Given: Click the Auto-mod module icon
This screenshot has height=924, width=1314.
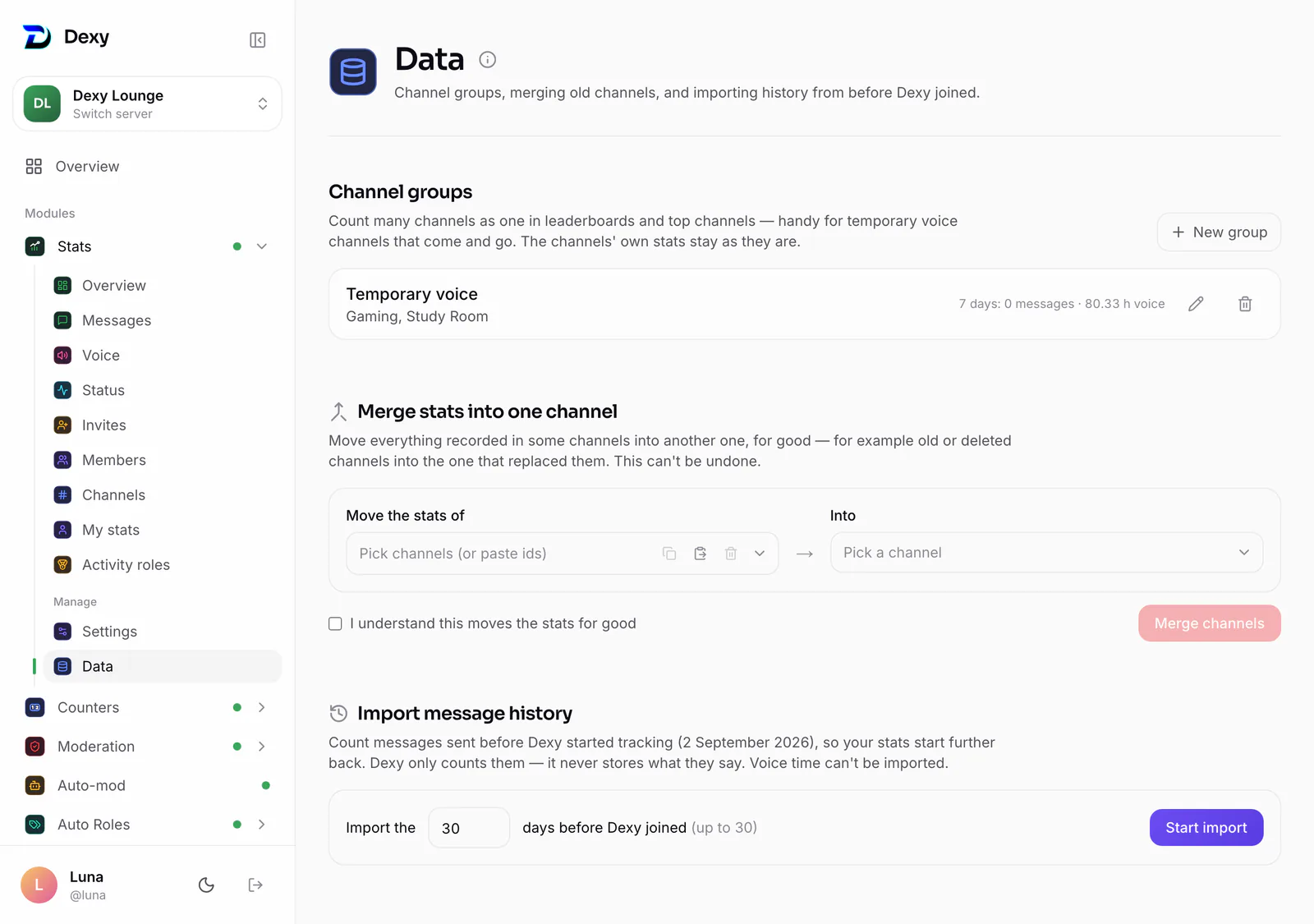Looking at the screenshot, I should [35, 785].
